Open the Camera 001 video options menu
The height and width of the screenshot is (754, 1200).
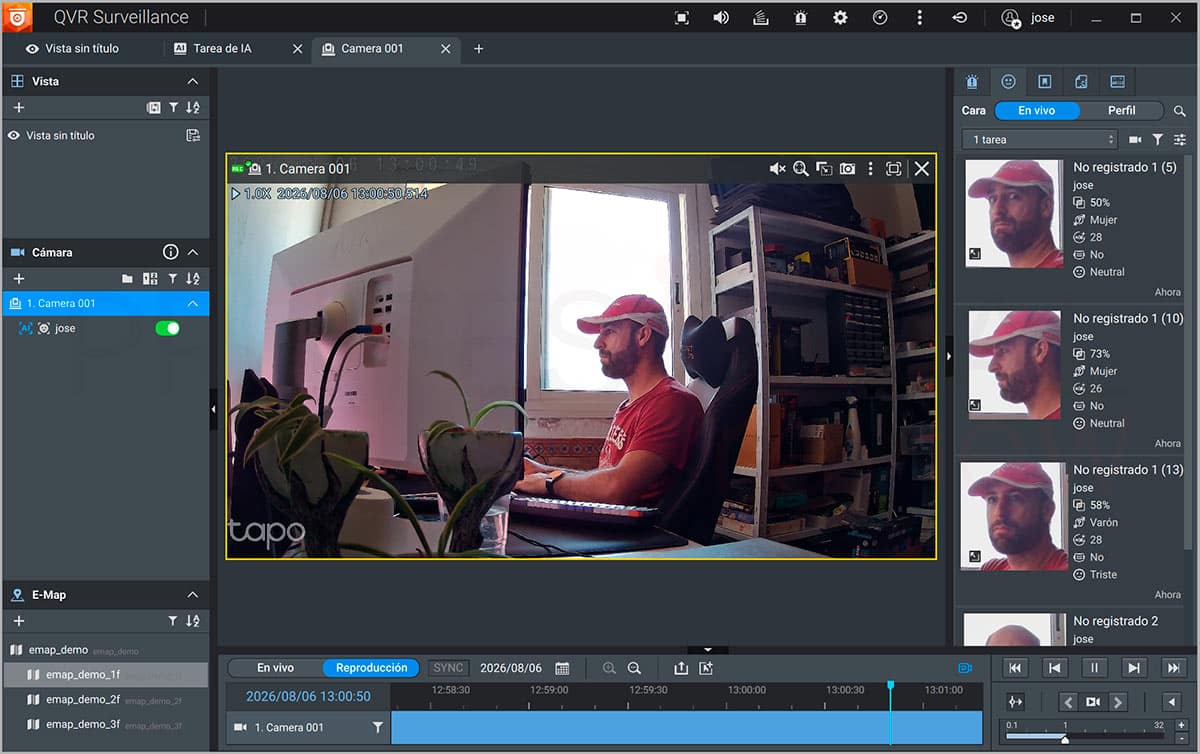click(870, 169)
